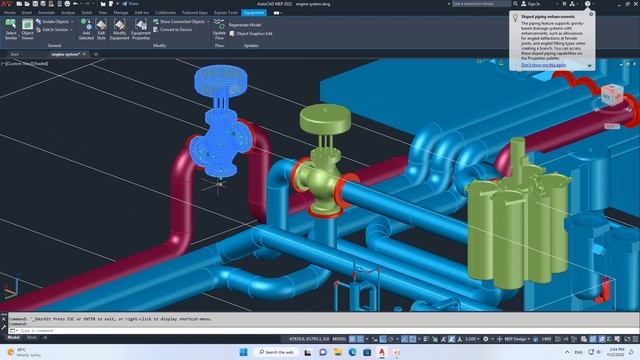The height and width of the screenshot is (360, 640).
Task: Click the Select Similar tool
Action: coord(11,29)
